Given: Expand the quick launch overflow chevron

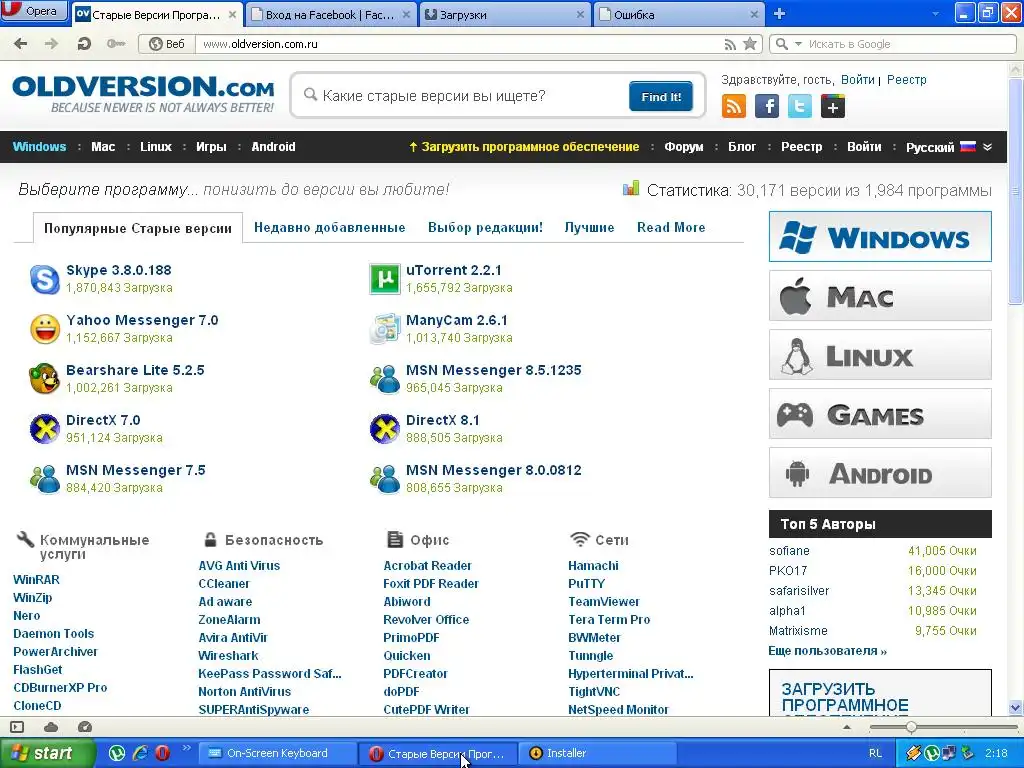Looking at the screenshot, I should click(186, 748).
